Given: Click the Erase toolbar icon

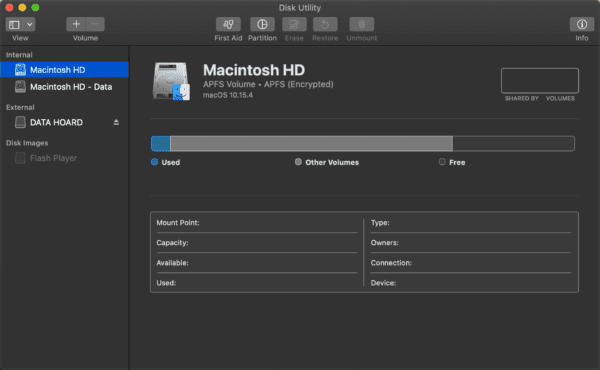Looking at the screenshot, I should point(294,24).
